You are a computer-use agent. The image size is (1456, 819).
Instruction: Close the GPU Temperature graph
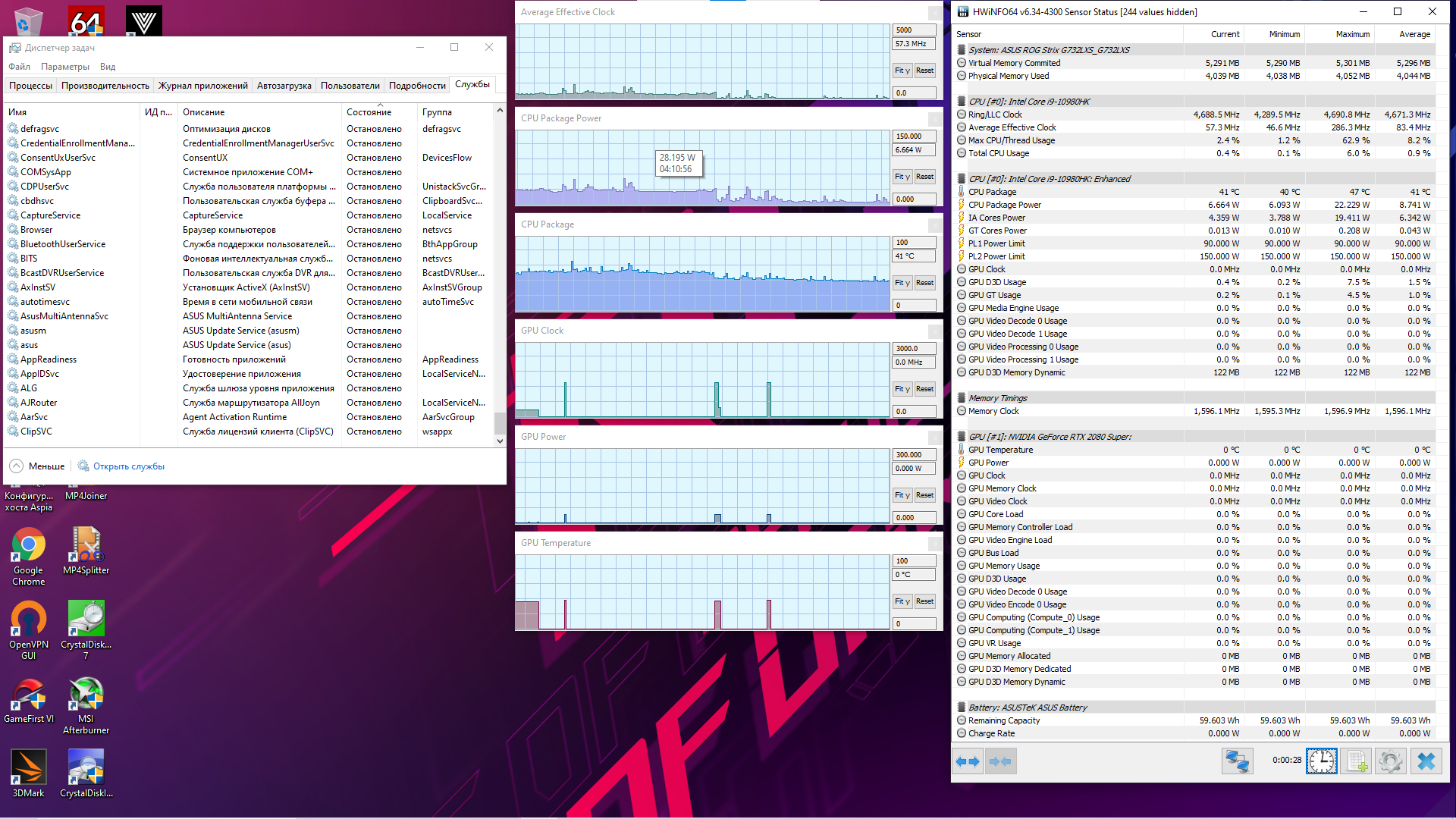point(935,543)
